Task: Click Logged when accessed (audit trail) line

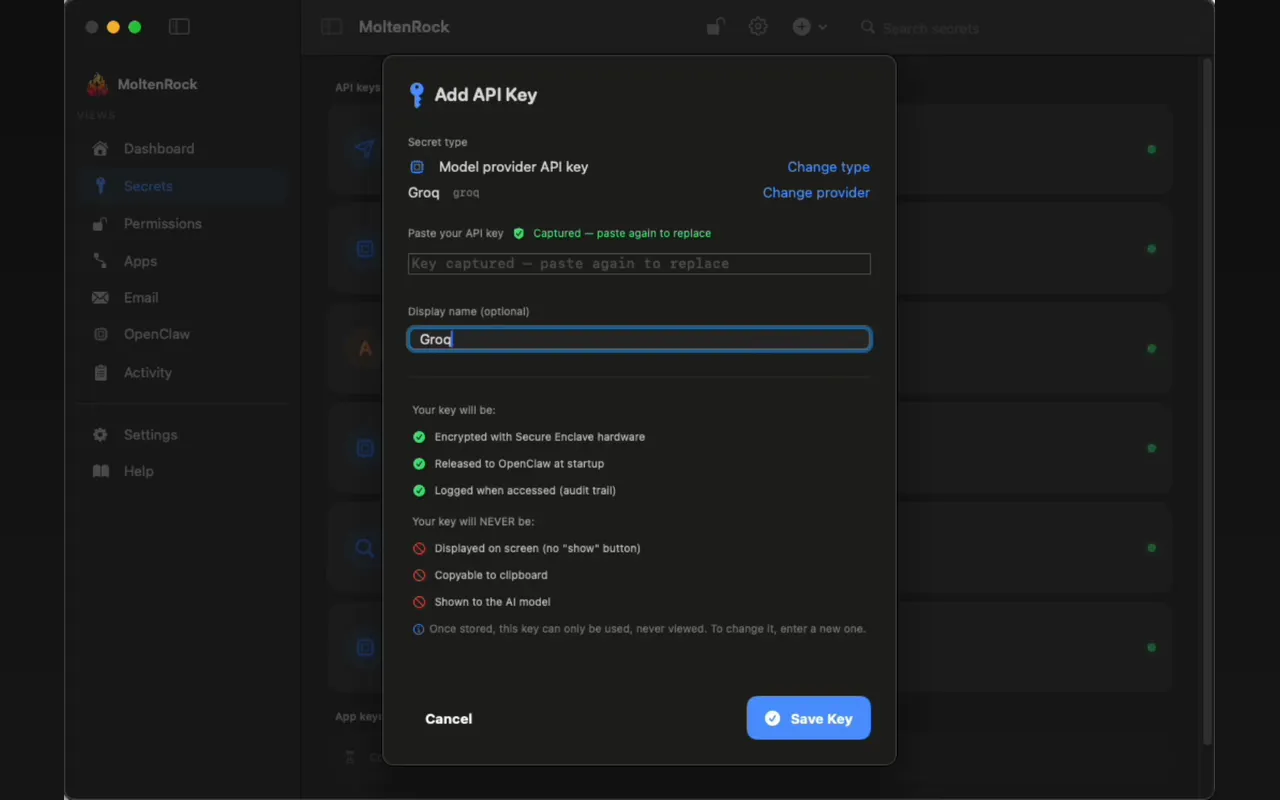Action: point(525,491)
